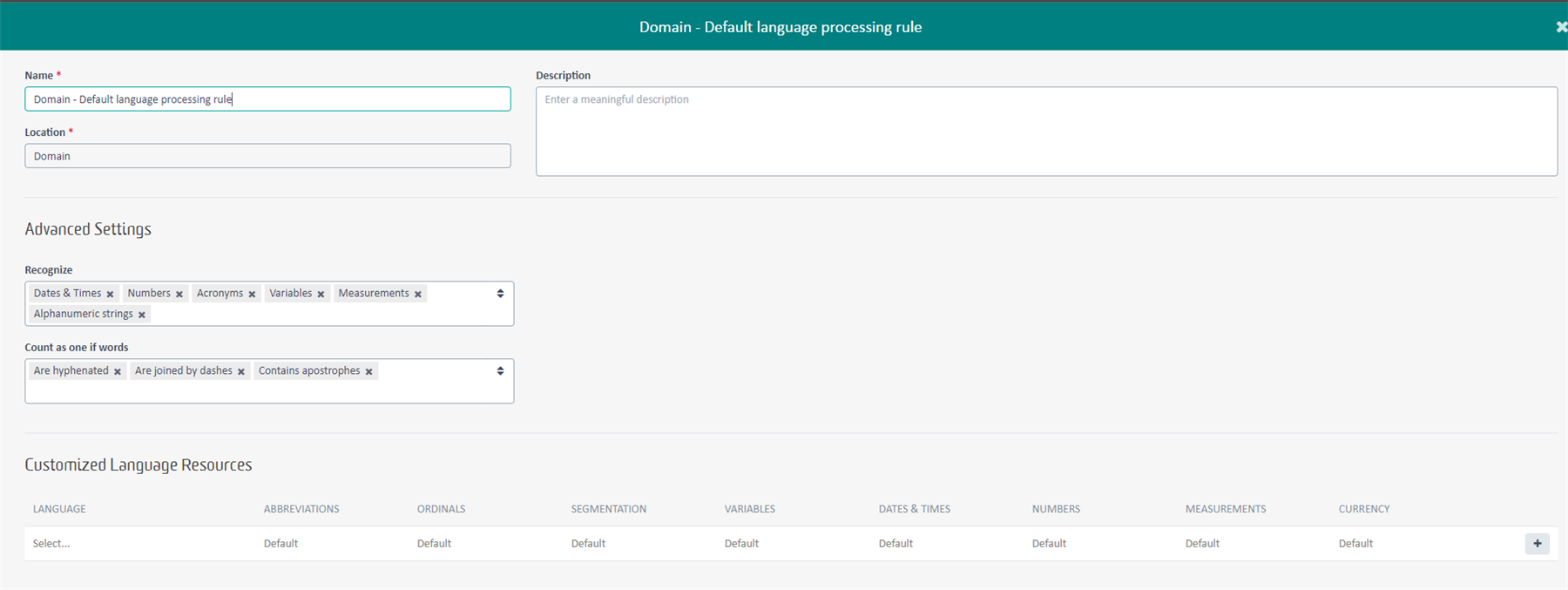The height and width of the screenshot is (590, 1568).
Task: Remove the Measurements tag
Action: click(x=418, y=295)
